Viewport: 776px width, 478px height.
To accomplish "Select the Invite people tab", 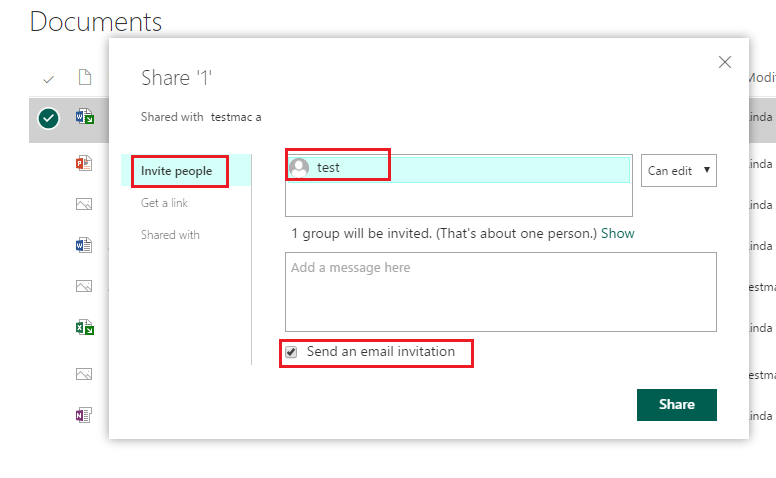I will point(177,171).
